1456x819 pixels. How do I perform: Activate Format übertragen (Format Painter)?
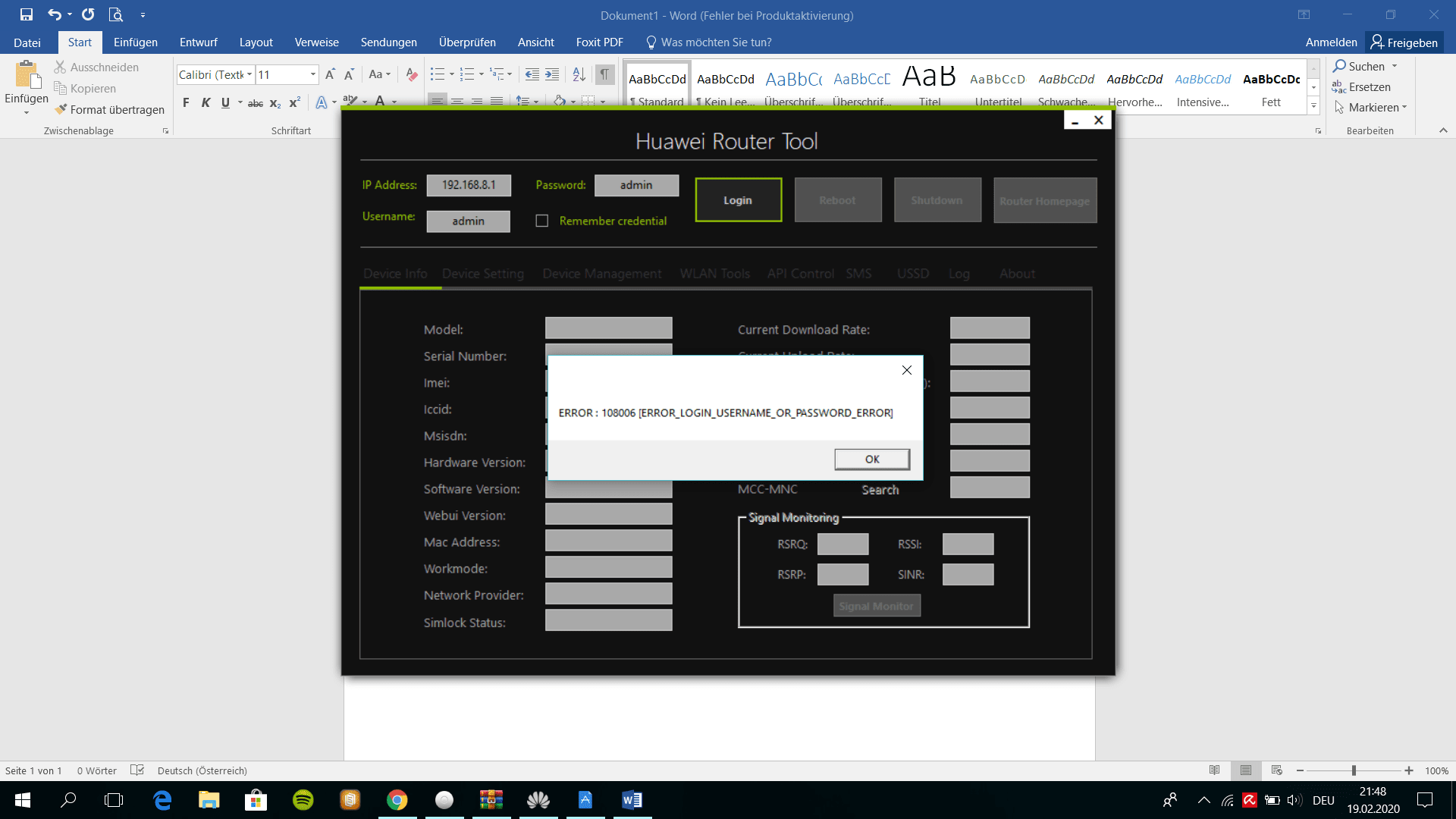click(x=110, y=109)
